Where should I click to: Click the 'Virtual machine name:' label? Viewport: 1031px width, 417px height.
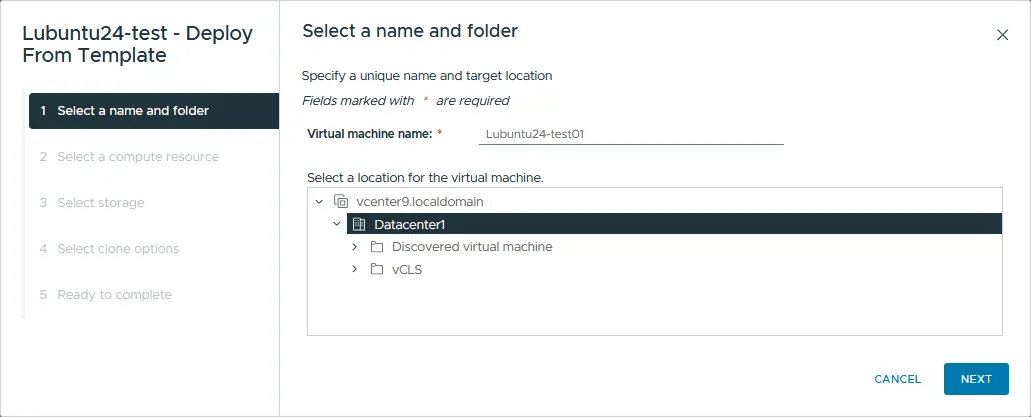[370, 134]
